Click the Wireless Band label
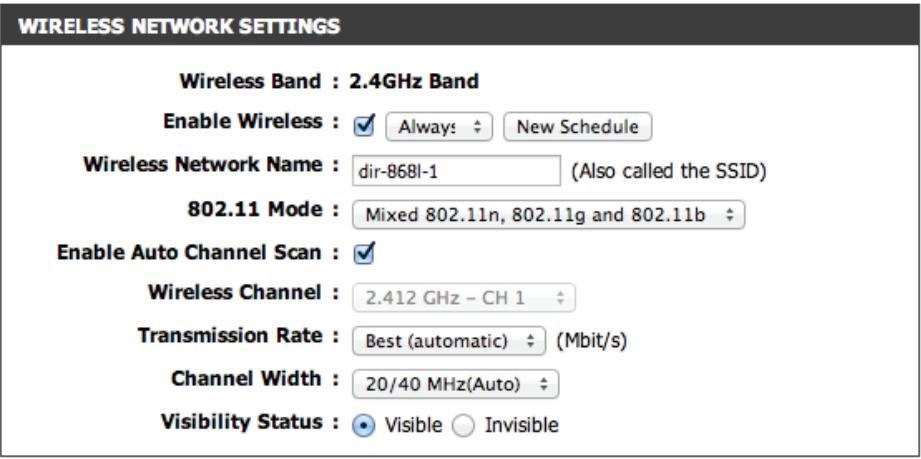The height and width of the screenshot is (459, 921). 251,81
